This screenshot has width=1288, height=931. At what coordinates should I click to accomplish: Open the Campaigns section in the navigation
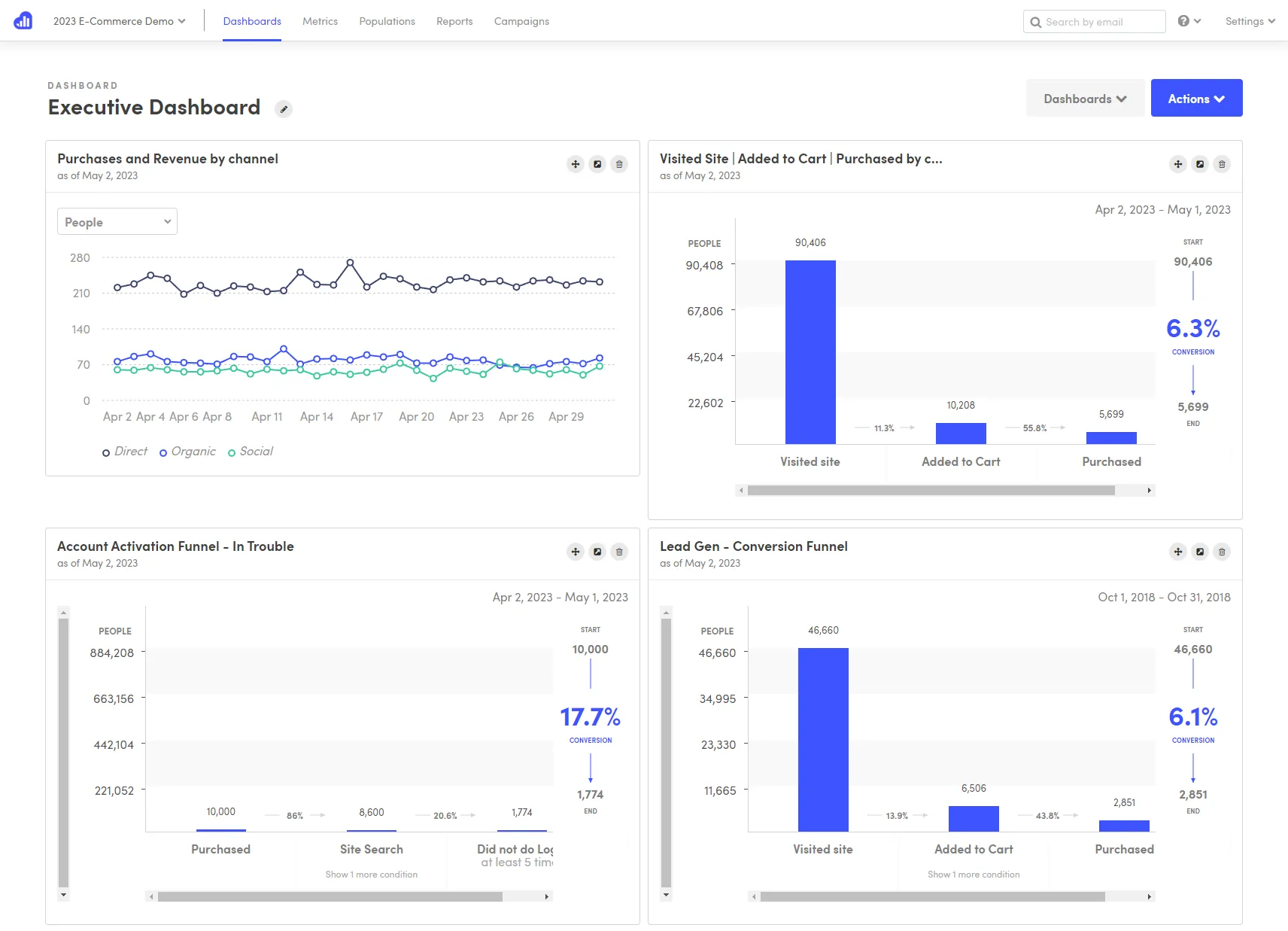tap(521, 21)
